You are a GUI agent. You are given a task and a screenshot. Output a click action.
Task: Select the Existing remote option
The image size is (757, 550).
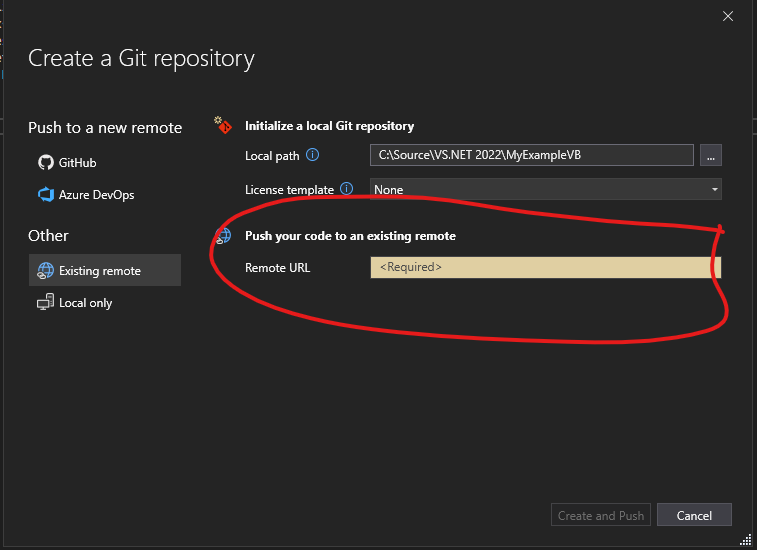(99, 270)
